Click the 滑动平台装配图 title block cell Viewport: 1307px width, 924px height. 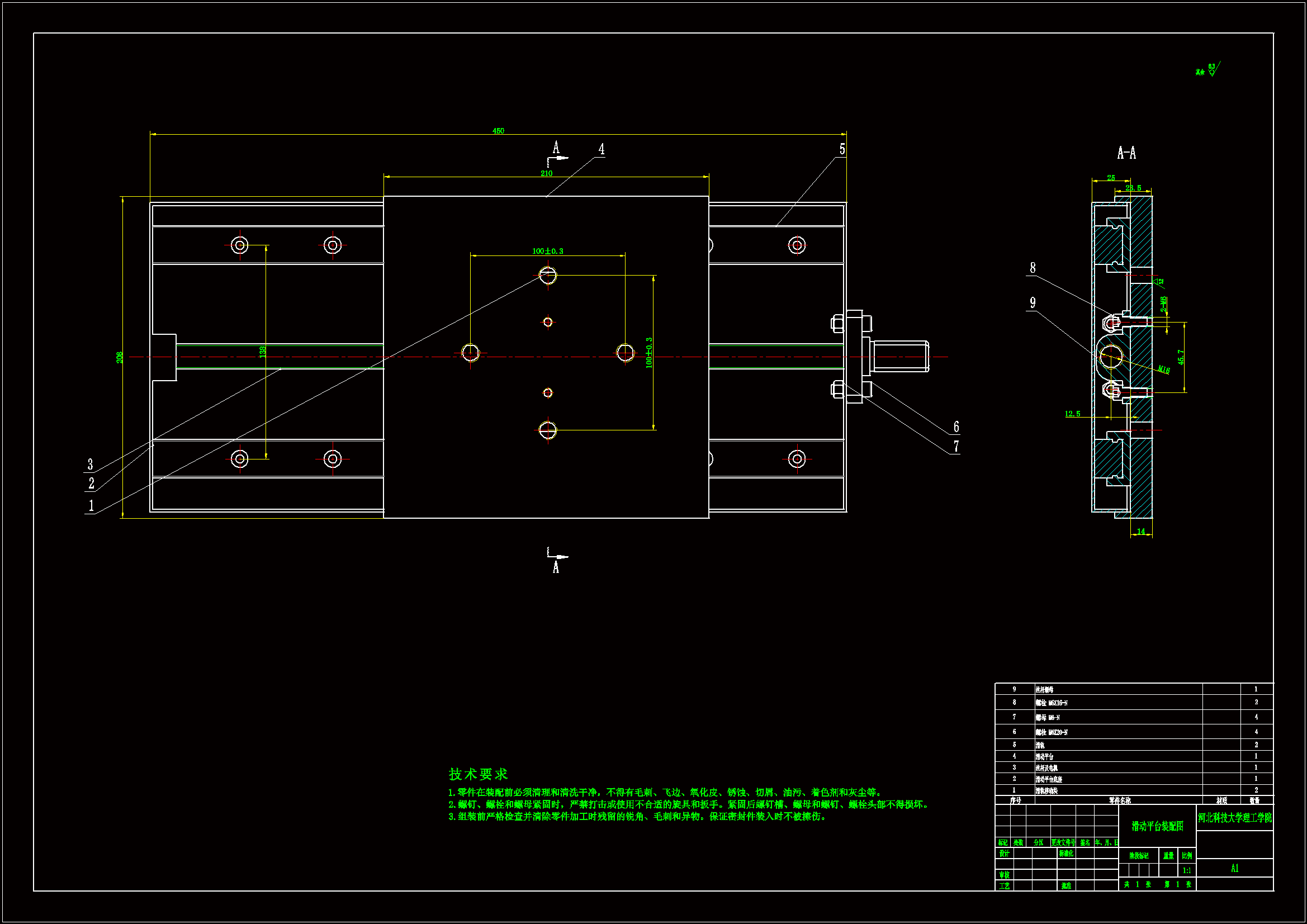(1157, 826)
